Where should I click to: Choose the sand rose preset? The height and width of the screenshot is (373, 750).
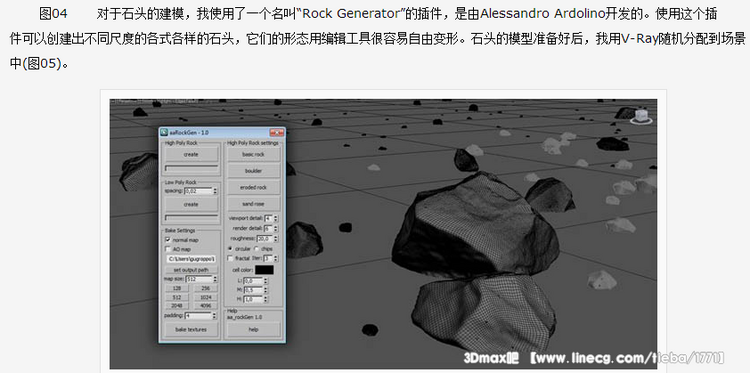(x=254, y=204)
